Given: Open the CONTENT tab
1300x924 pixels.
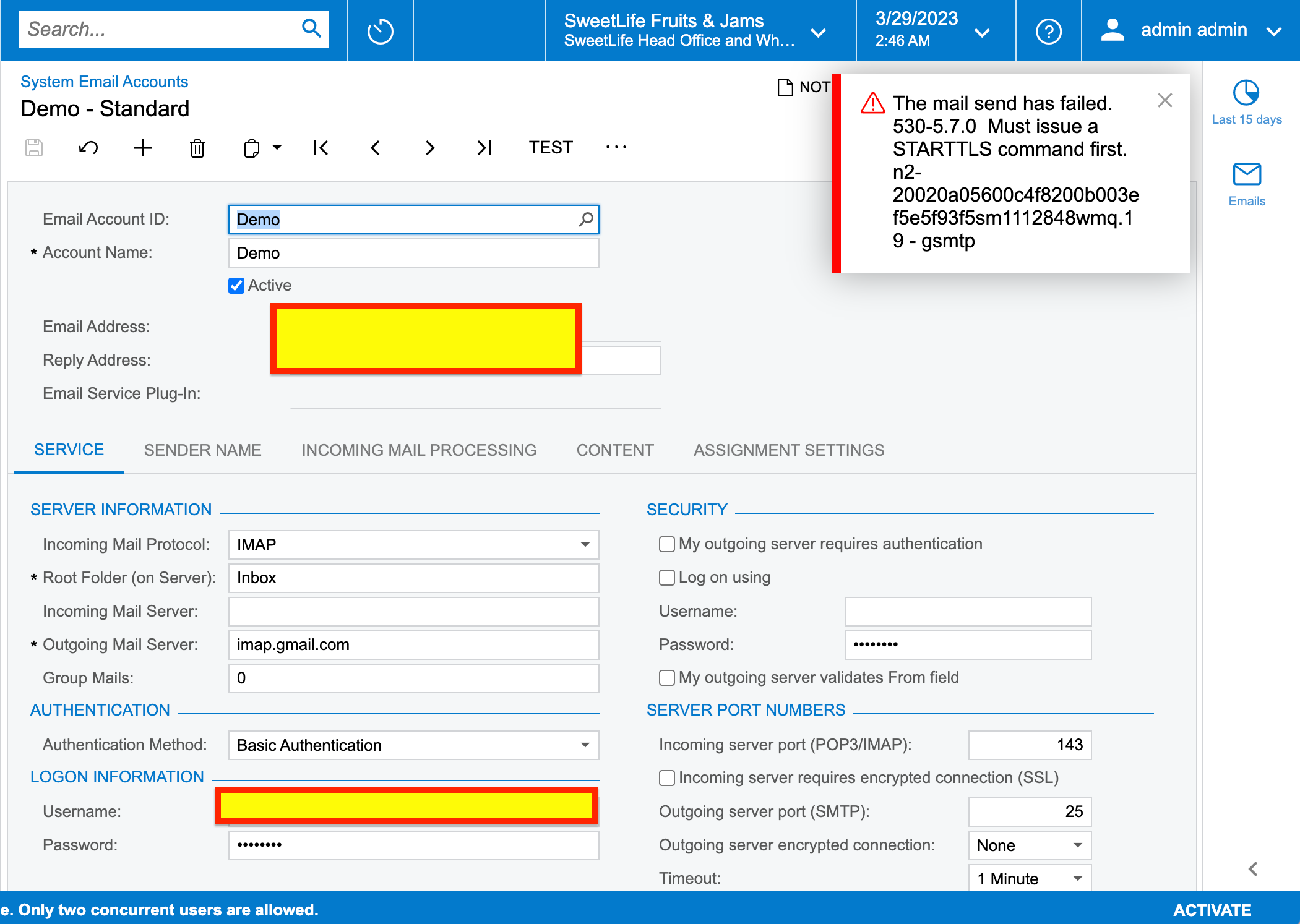Looking at the screenshot, I should tap(615, 450).
